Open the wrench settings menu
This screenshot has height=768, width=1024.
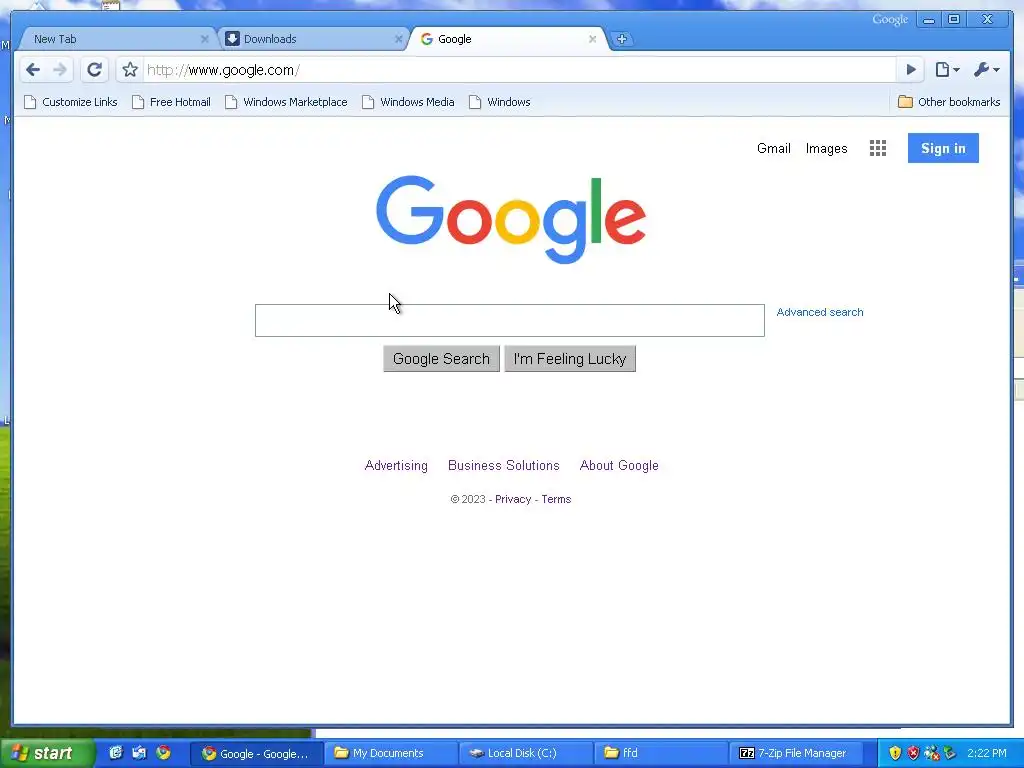pyautogui.click(x=986, y=70)
